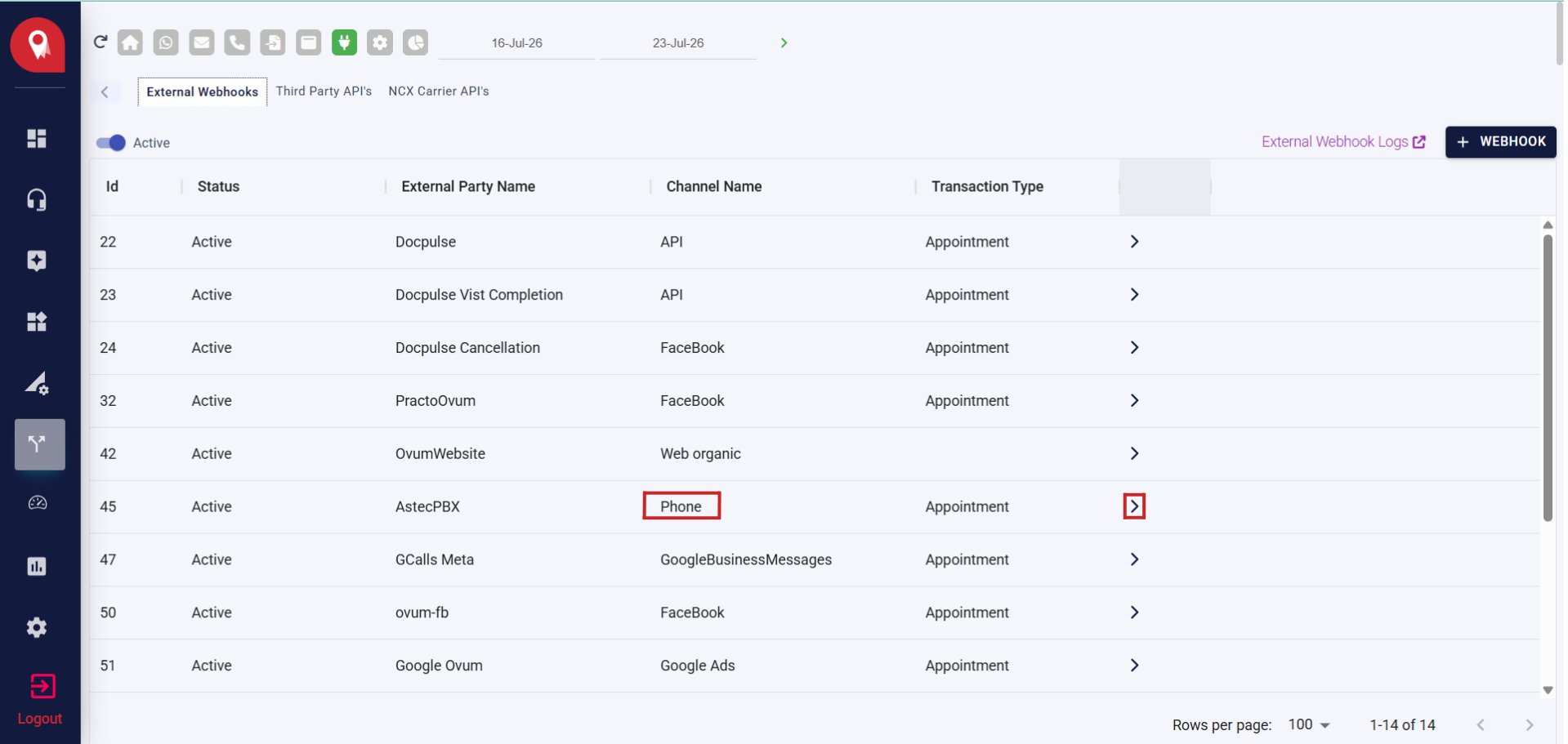Screen dimensions: 1568x744
Task: Open the gear settings toolbar icon
Action: (380, 42)
